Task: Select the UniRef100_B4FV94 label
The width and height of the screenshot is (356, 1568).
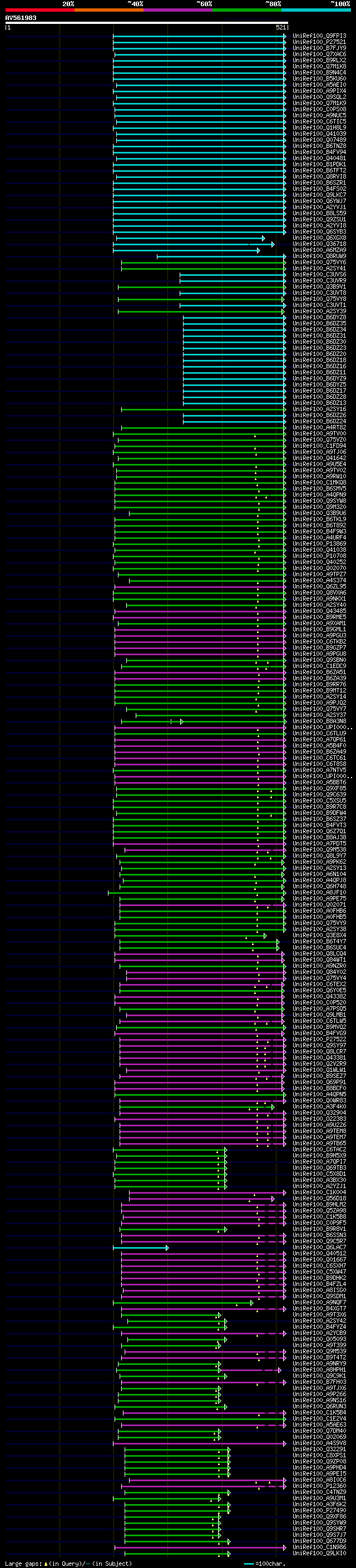Action: (x=319, y=152)
